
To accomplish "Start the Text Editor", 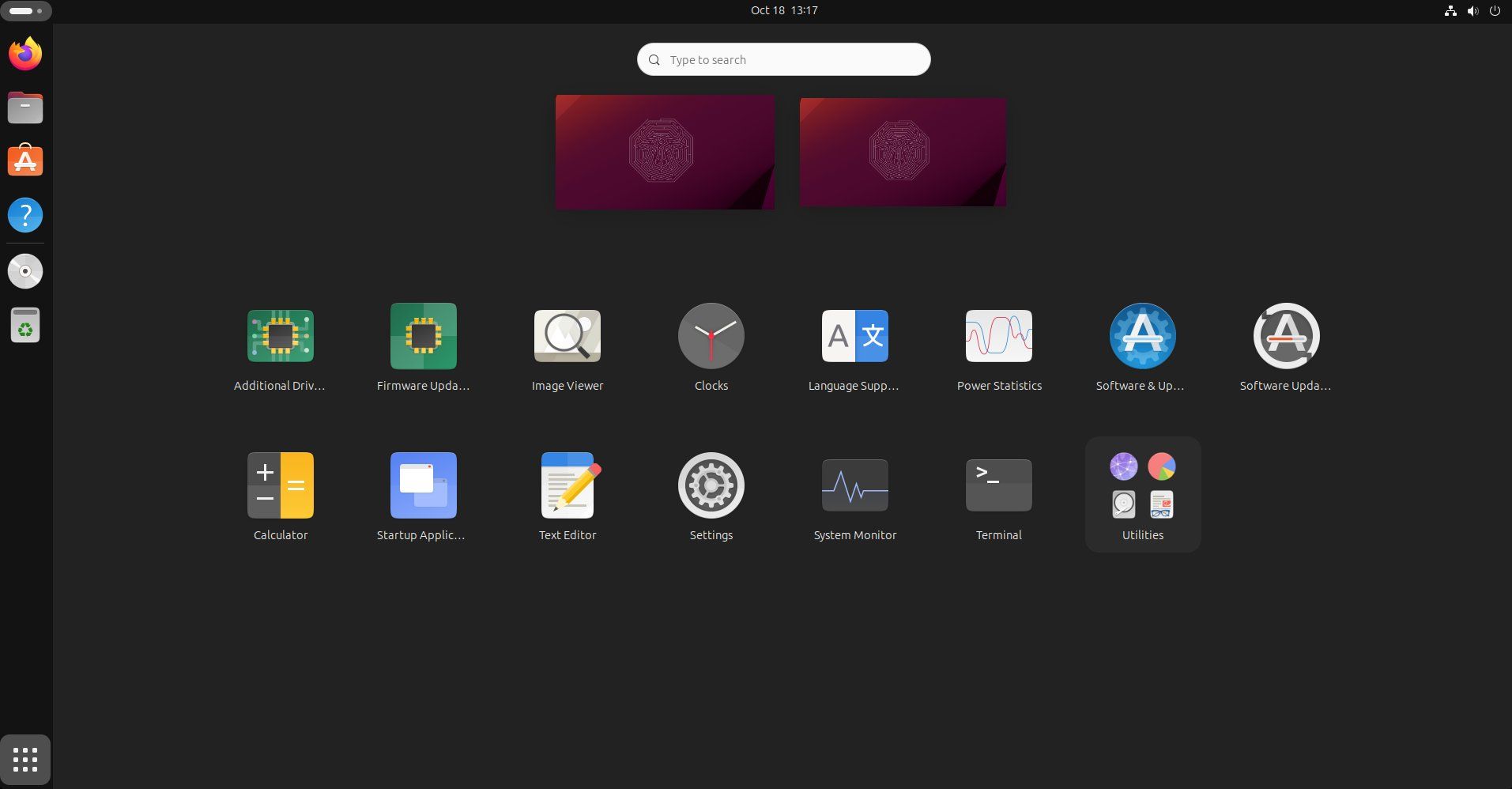I will 567,485.
